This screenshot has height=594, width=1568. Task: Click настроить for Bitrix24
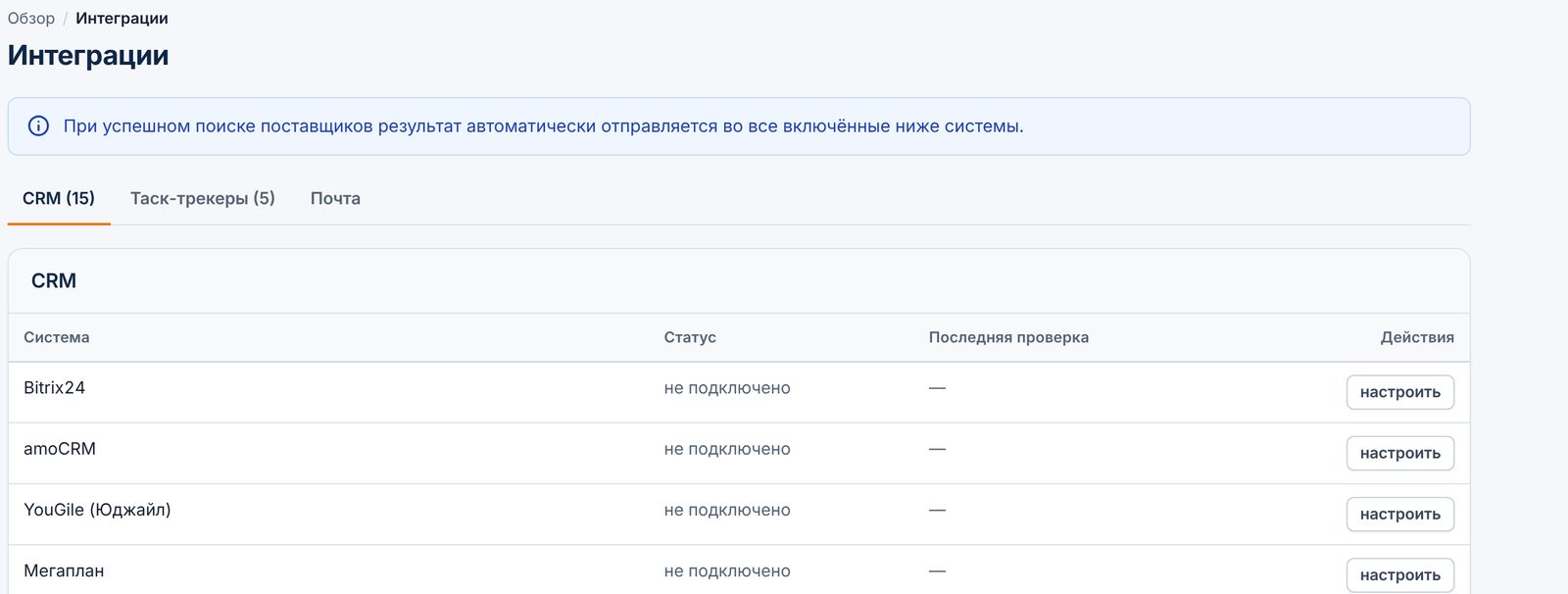point(1399,392)
